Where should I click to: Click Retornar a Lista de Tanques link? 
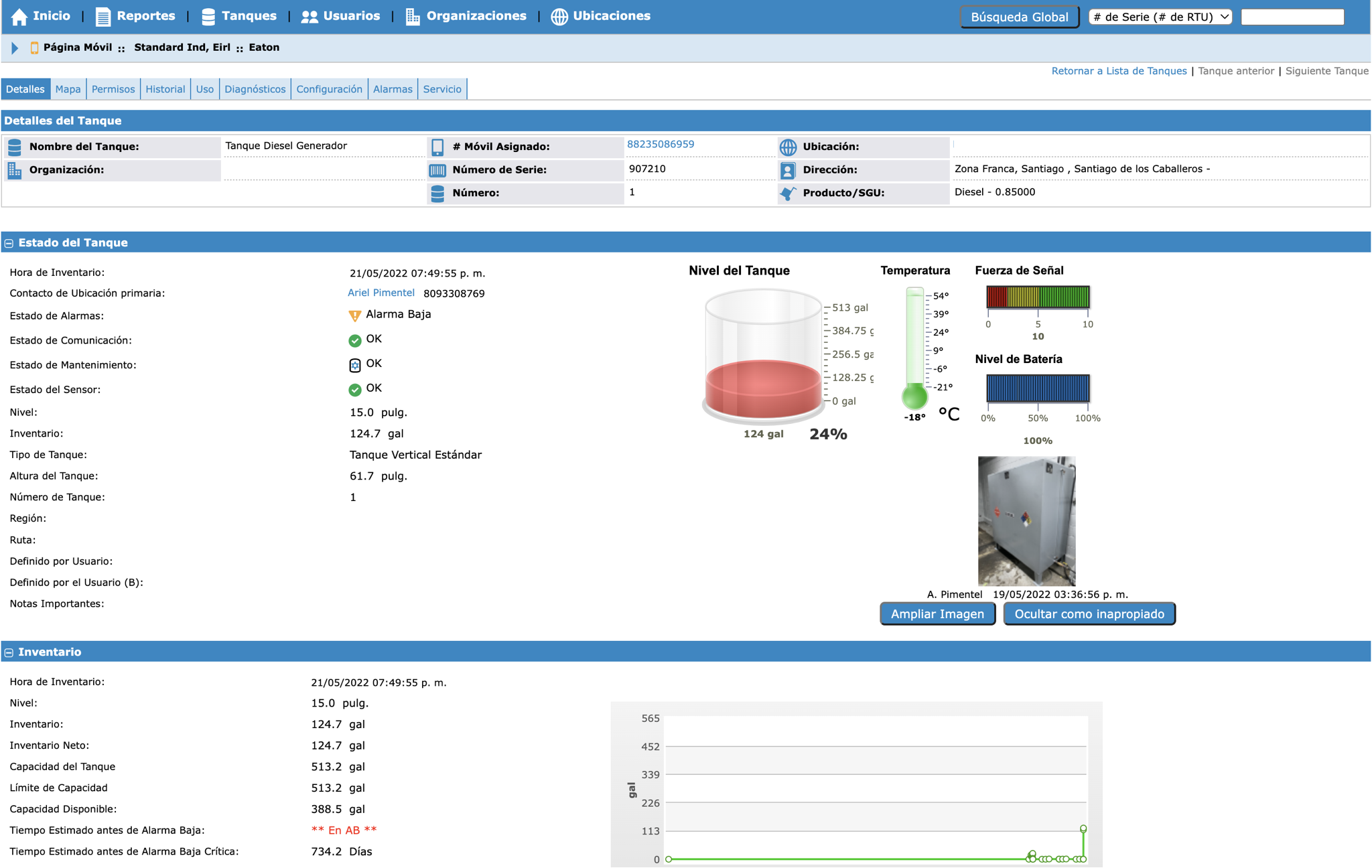coord(1119,71)
